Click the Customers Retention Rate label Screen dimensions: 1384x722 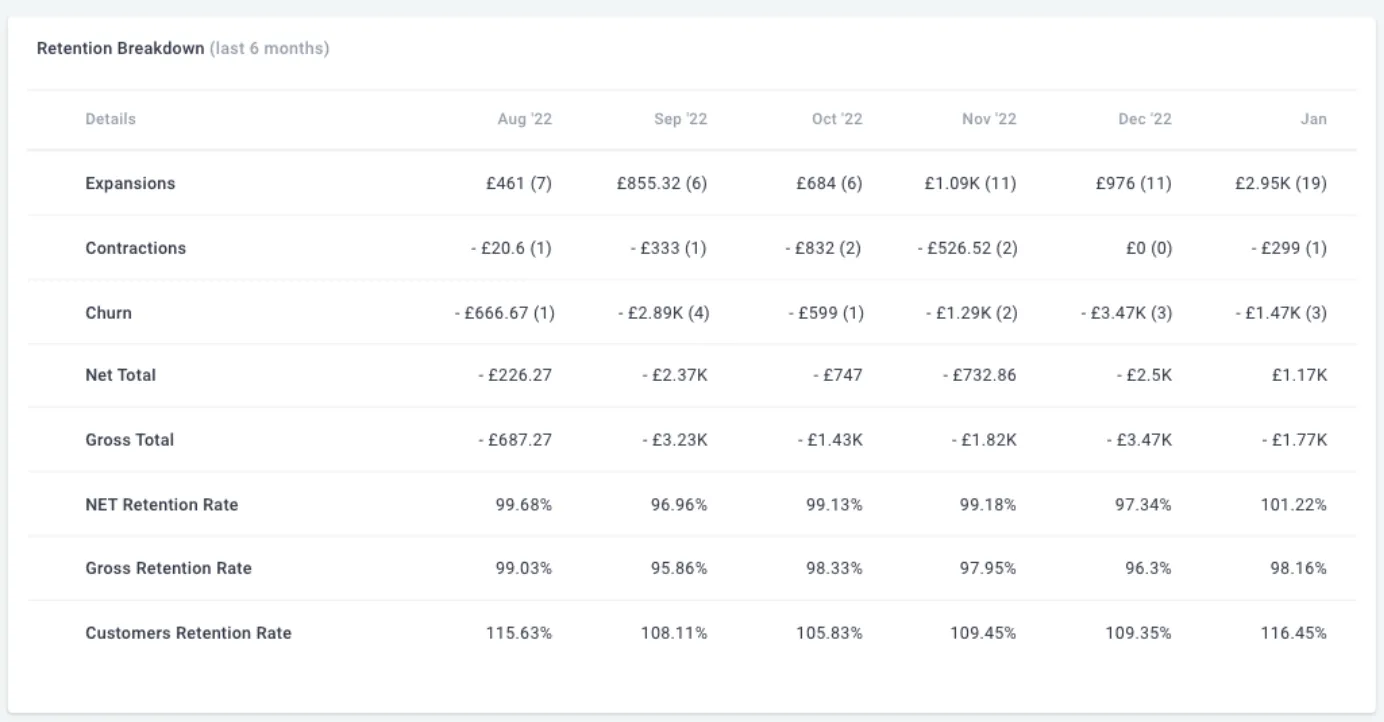189,633
